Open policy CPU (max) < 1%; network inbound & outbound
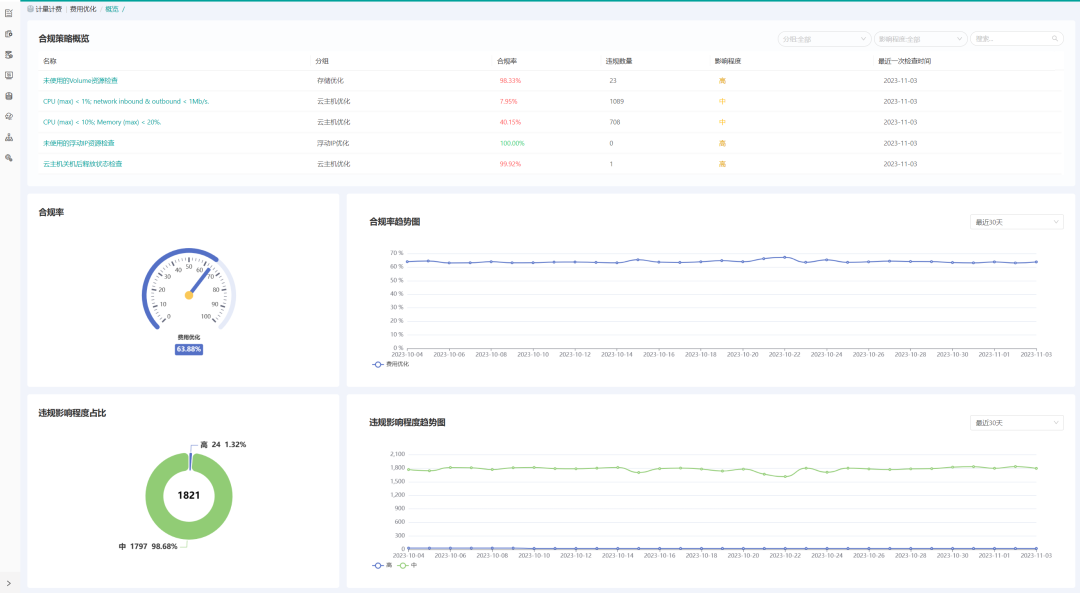This screenshot has width=1080, height=593. 126,101
